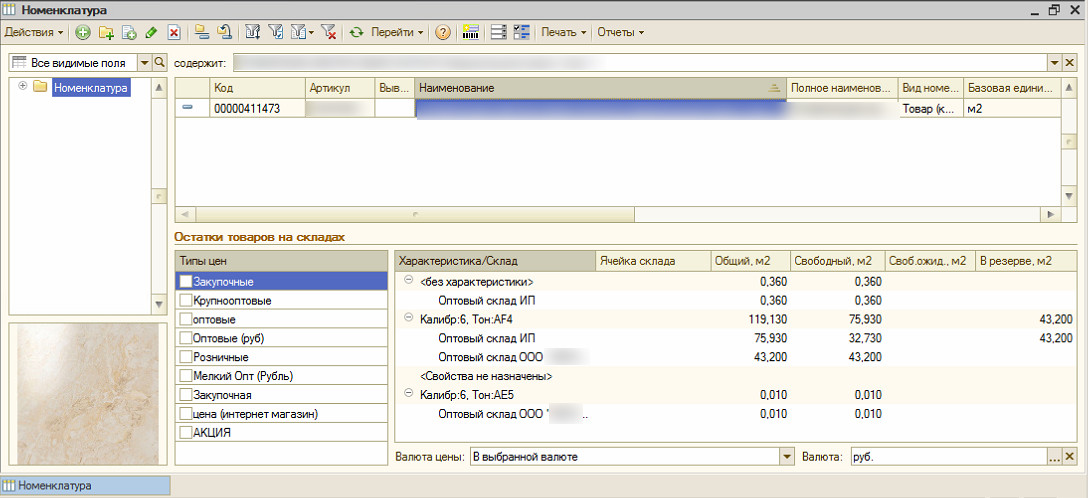Click the green Add new item icon
This screenshot has width=1088, height=498.
[83, 32]
